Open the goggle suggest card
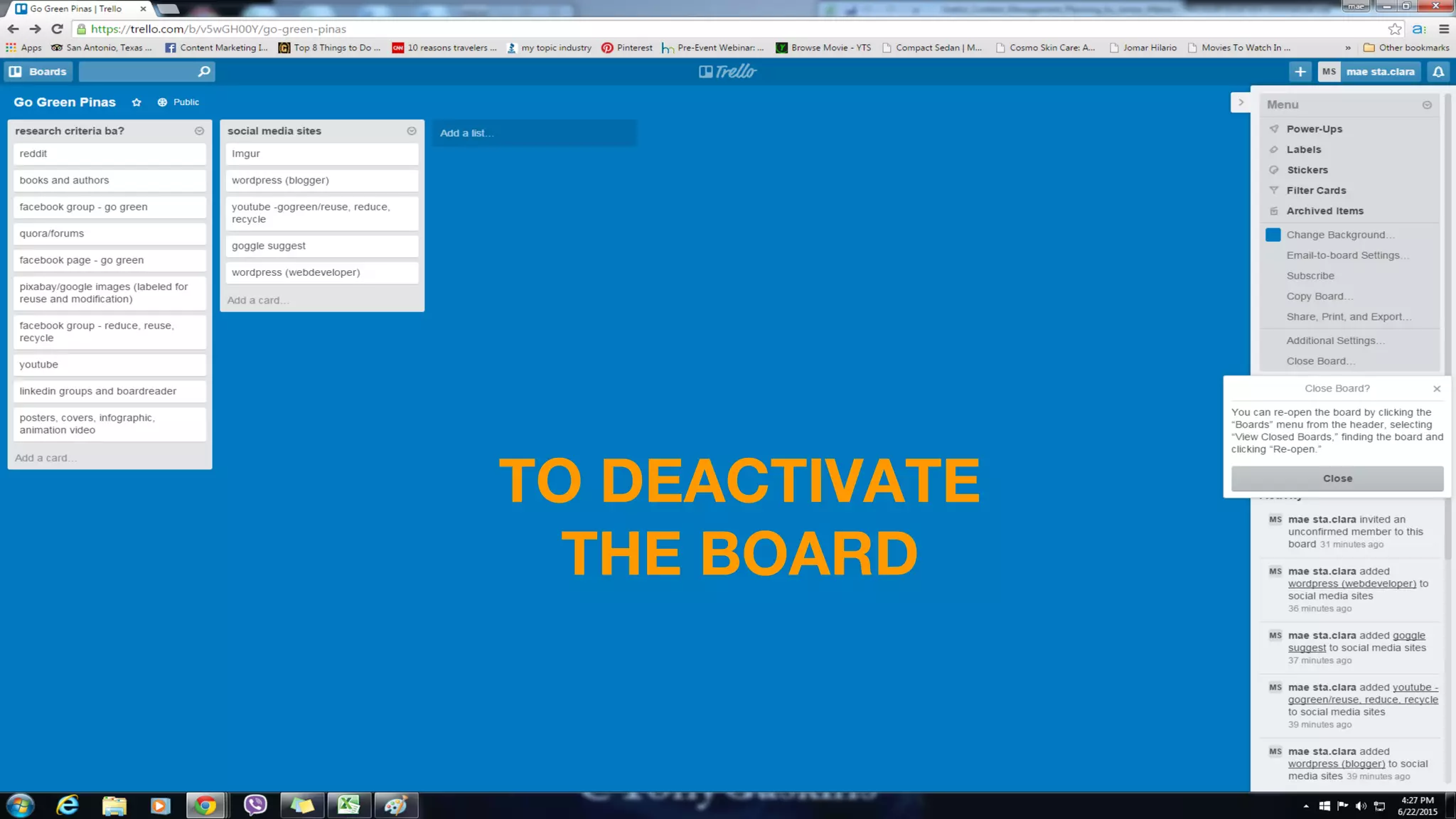The height and width of the screenshot is (819, 1456). [322, 246]
